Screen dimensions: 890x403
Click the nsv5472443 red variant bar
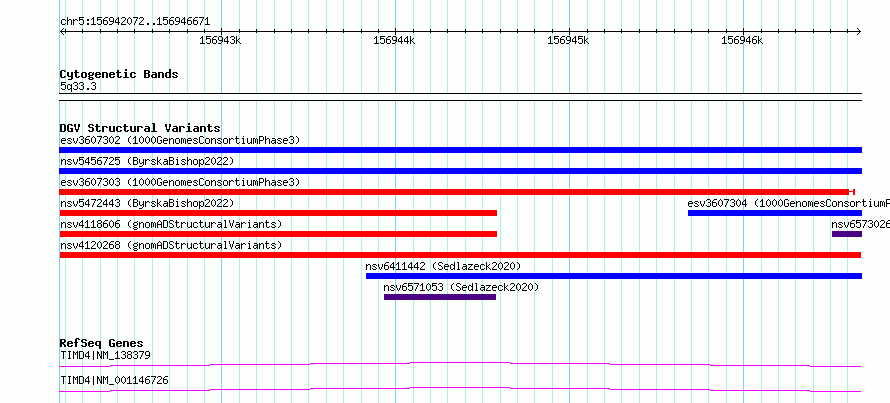click(278, 213)
